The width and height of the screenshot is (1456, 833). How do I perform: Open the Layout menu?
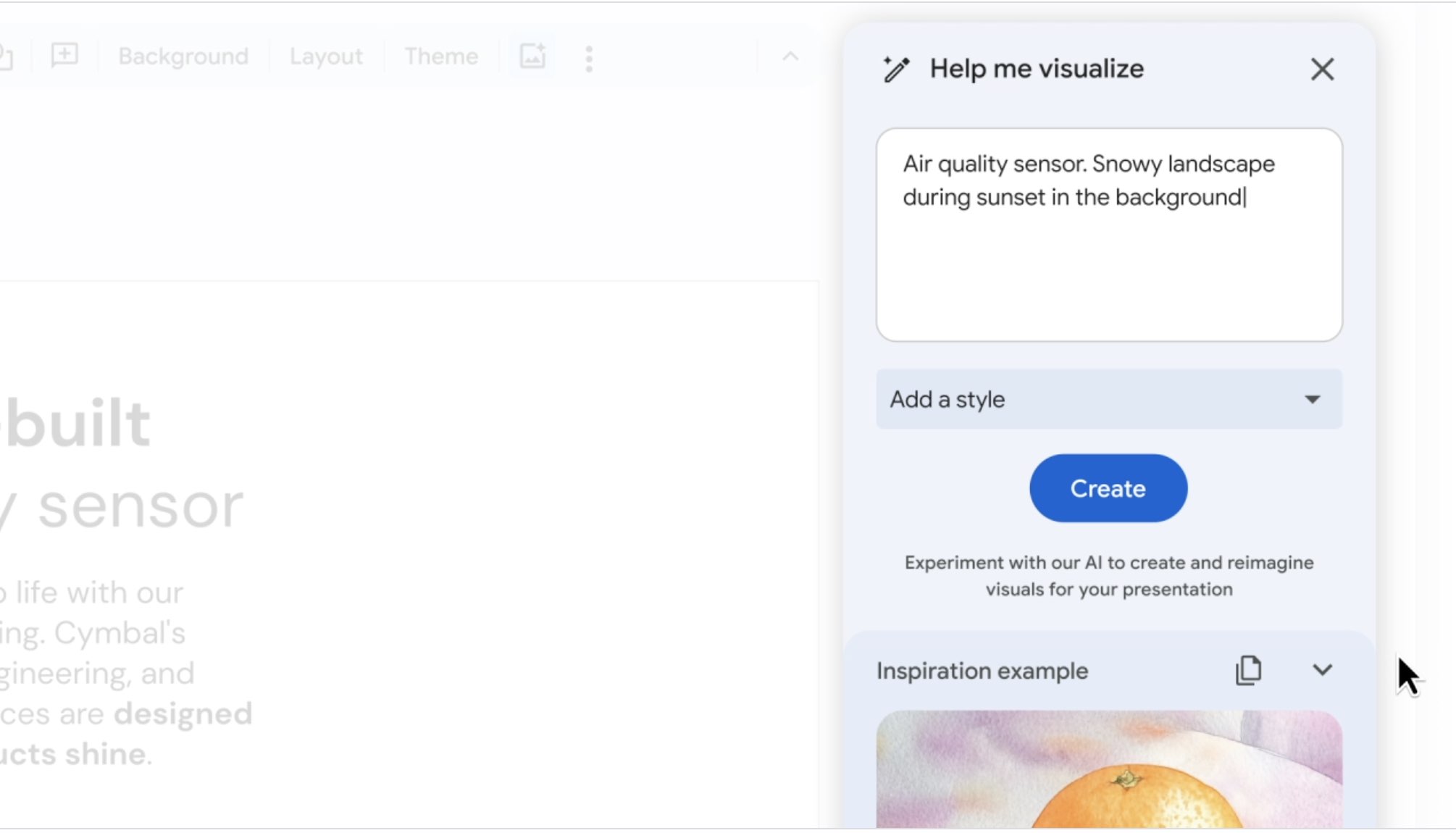(326, 56)
